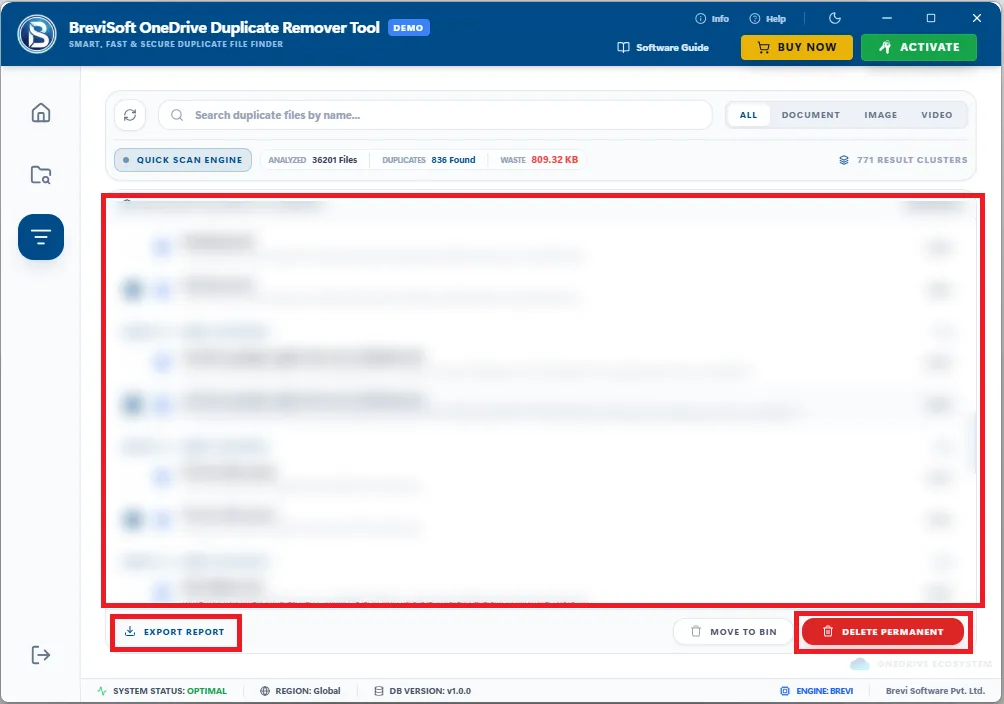Click DELETE PERMANENT button
Image resolution: width=1004 pixels, height=704 pixels.
pyautogui.click(x=883, y=632)
